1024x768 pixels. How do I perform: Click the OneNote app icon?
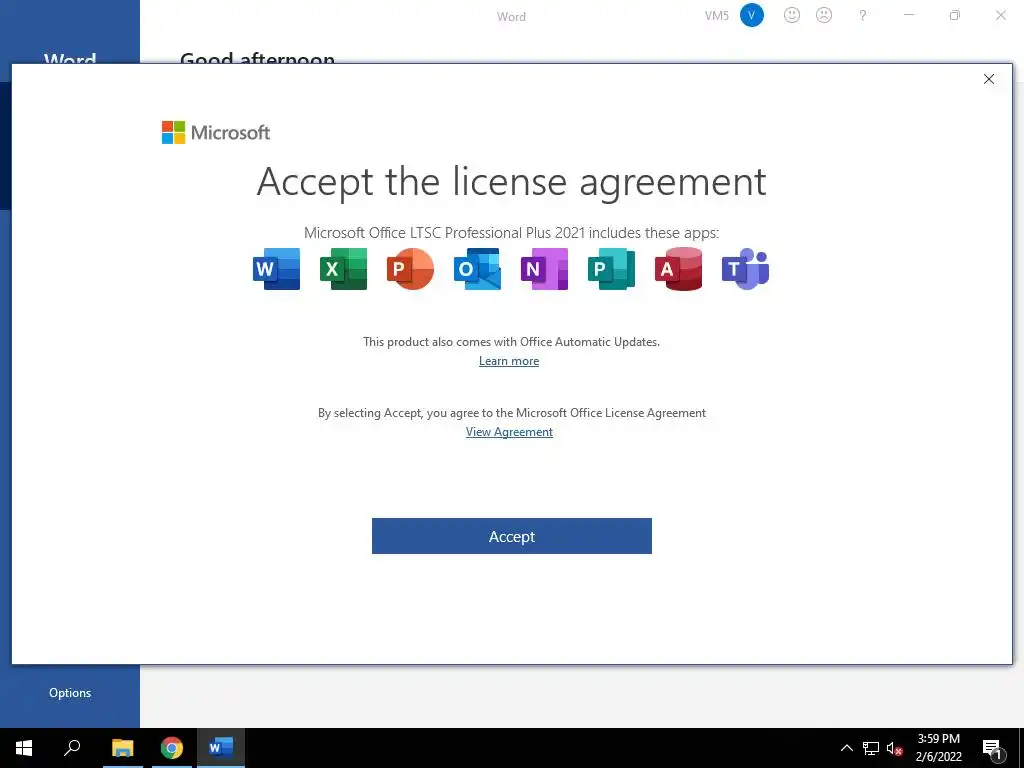point(544,269)
